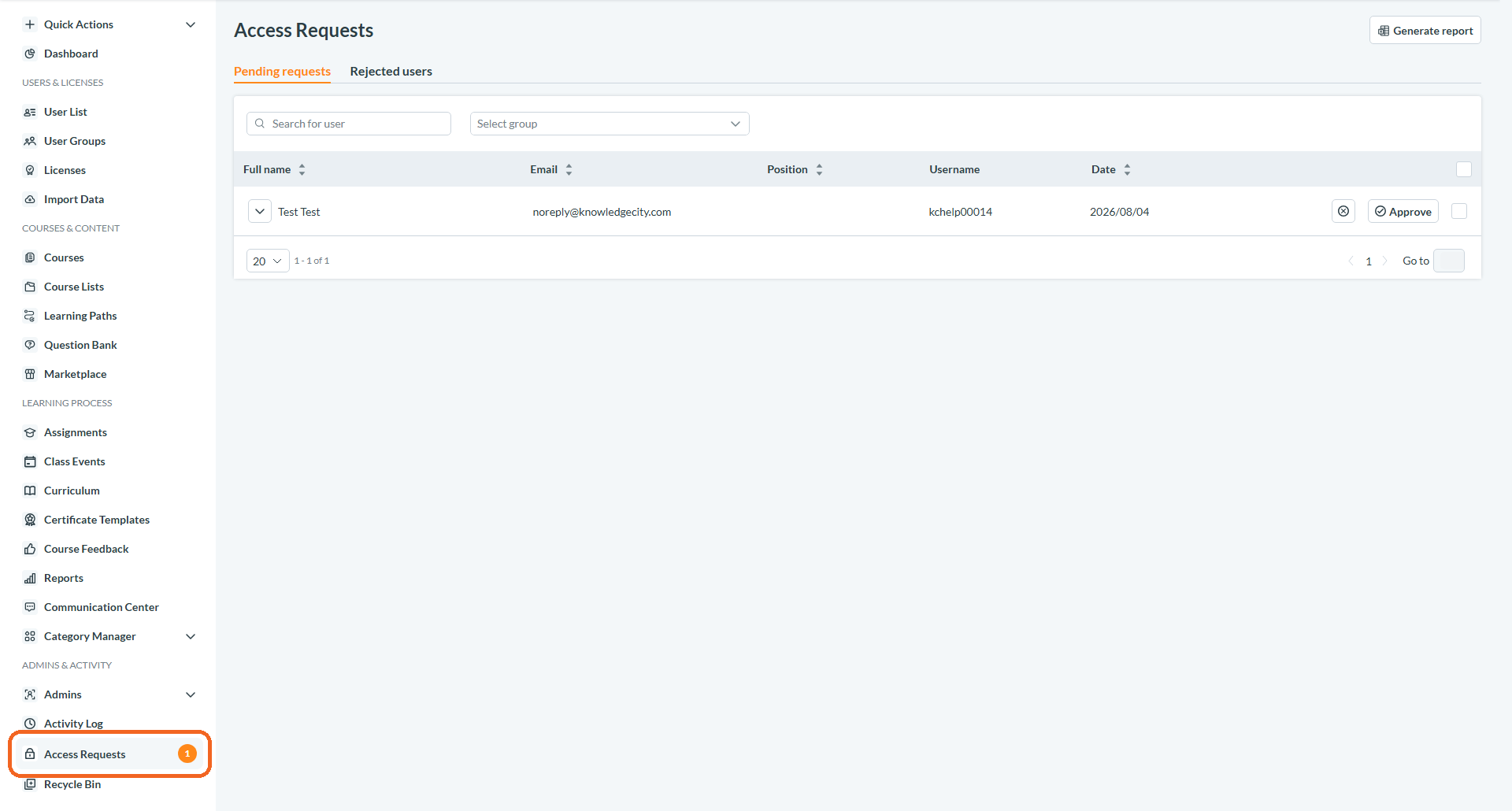Click the Question Bank icon
Image resolution: width=1512 pixels, height=811 pixels.
coord(30,345)
